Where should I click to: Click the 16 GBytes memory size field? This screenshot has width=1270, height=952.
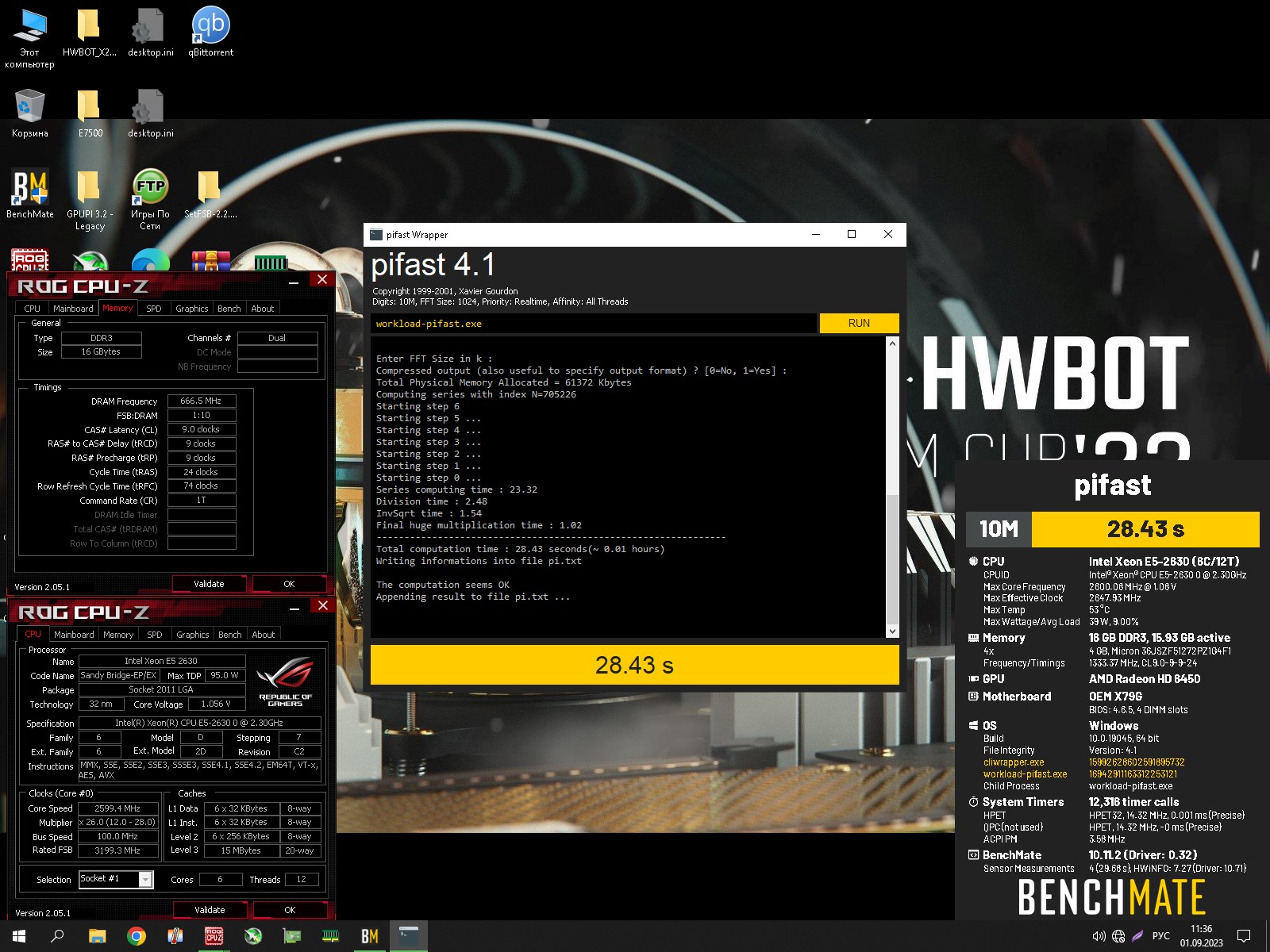tap(101, 351)
